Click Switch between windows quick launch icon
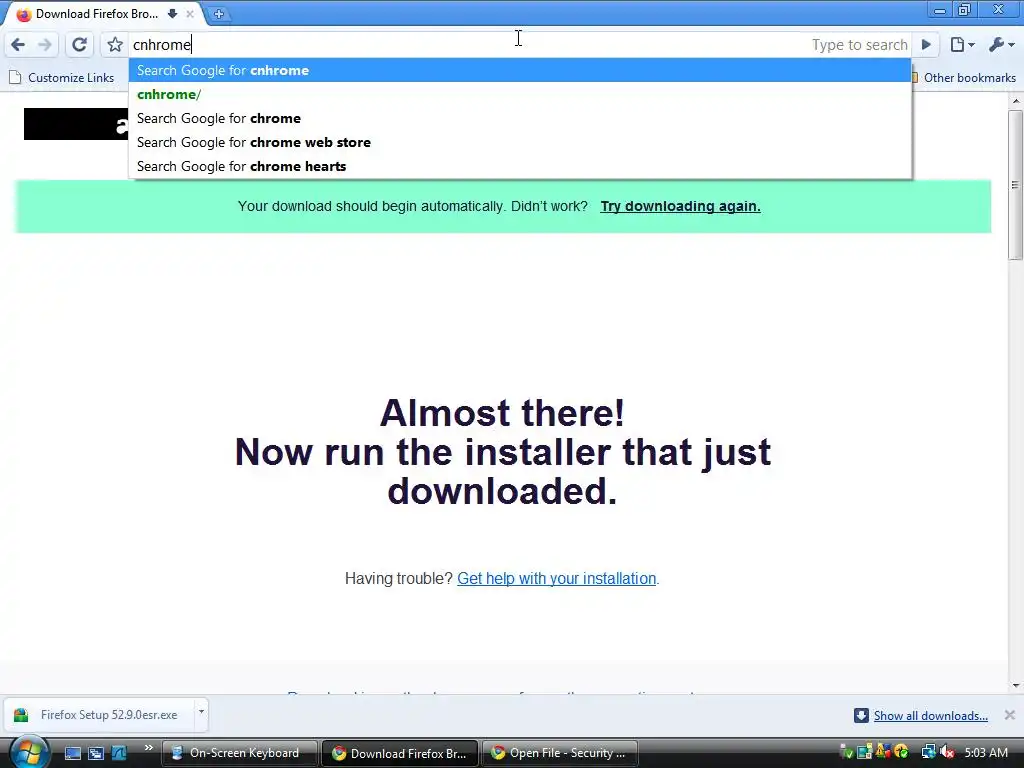The width and height of the screenshot is (1024, 768). click(x=96, y=753)
